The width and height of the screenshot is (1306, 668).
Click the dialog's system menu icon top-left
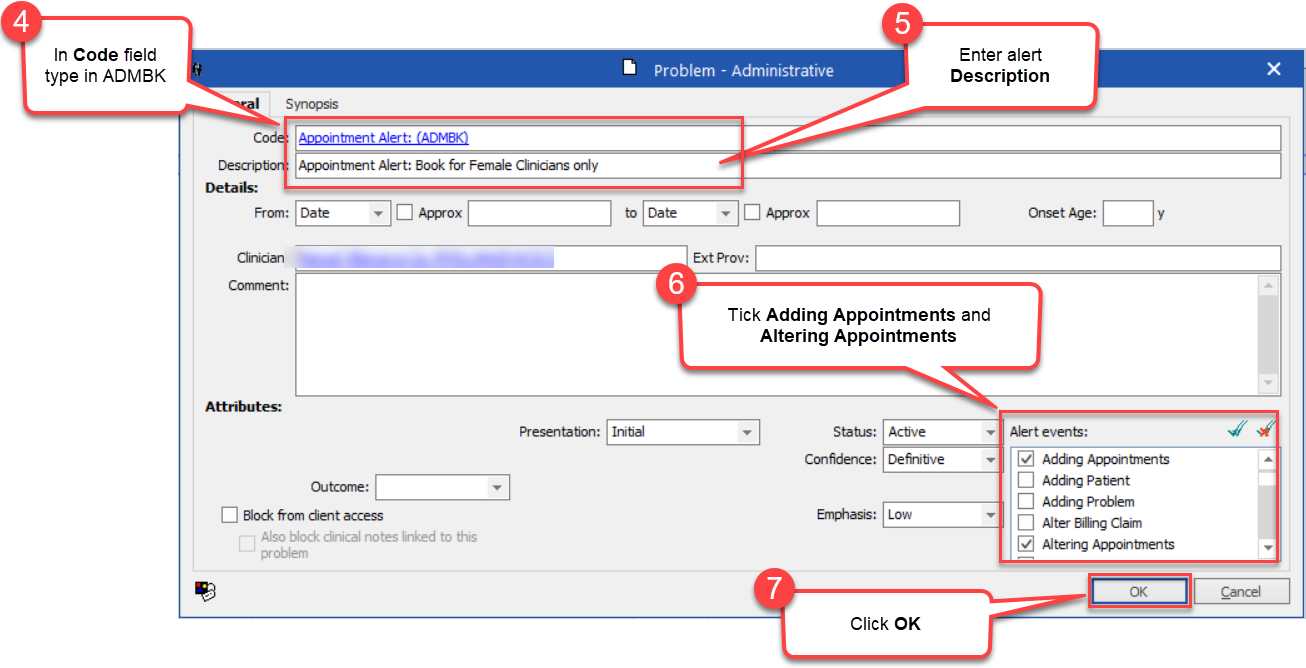pyautogui.click(x=196, y=69)
